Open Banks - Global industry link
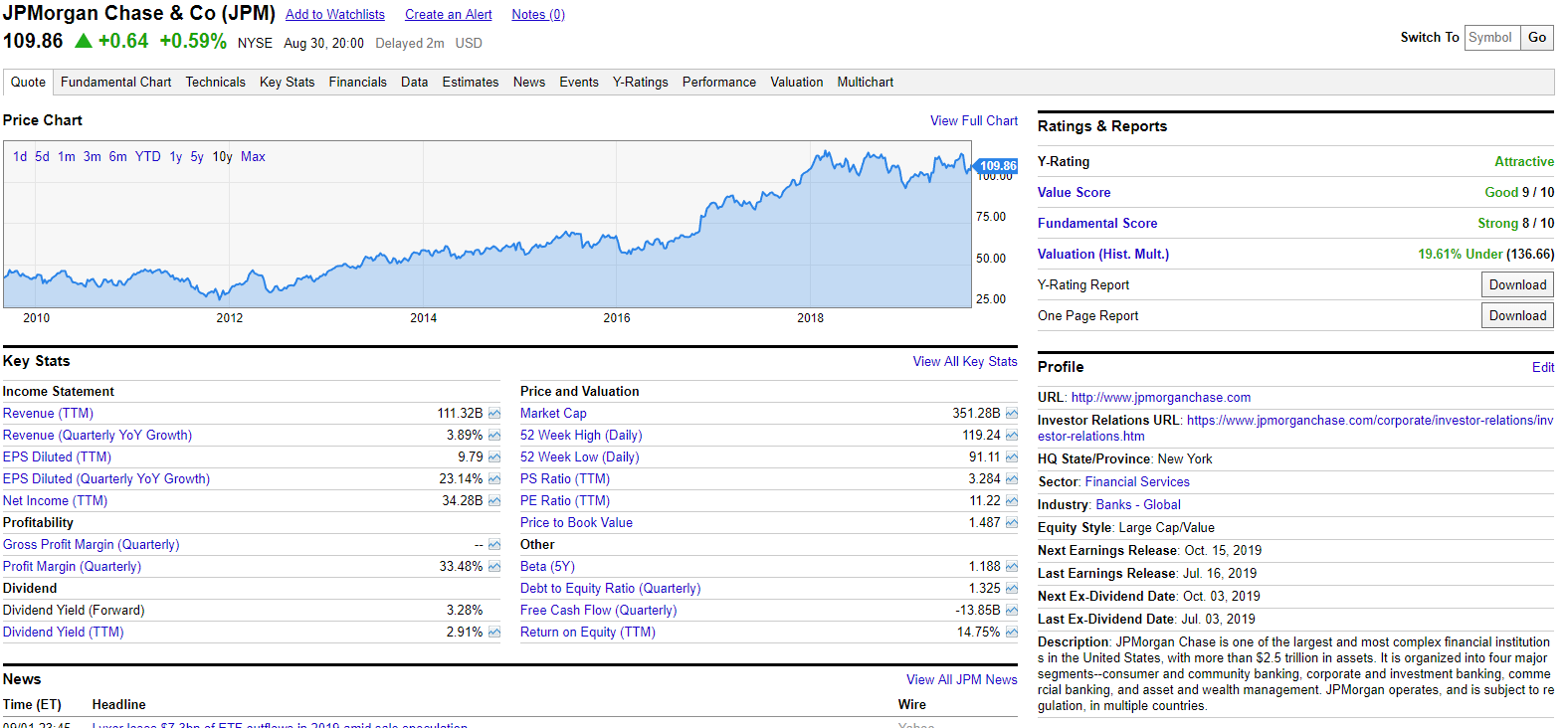This screenshot has width=1568, height=728. (x=1138, y=505)
